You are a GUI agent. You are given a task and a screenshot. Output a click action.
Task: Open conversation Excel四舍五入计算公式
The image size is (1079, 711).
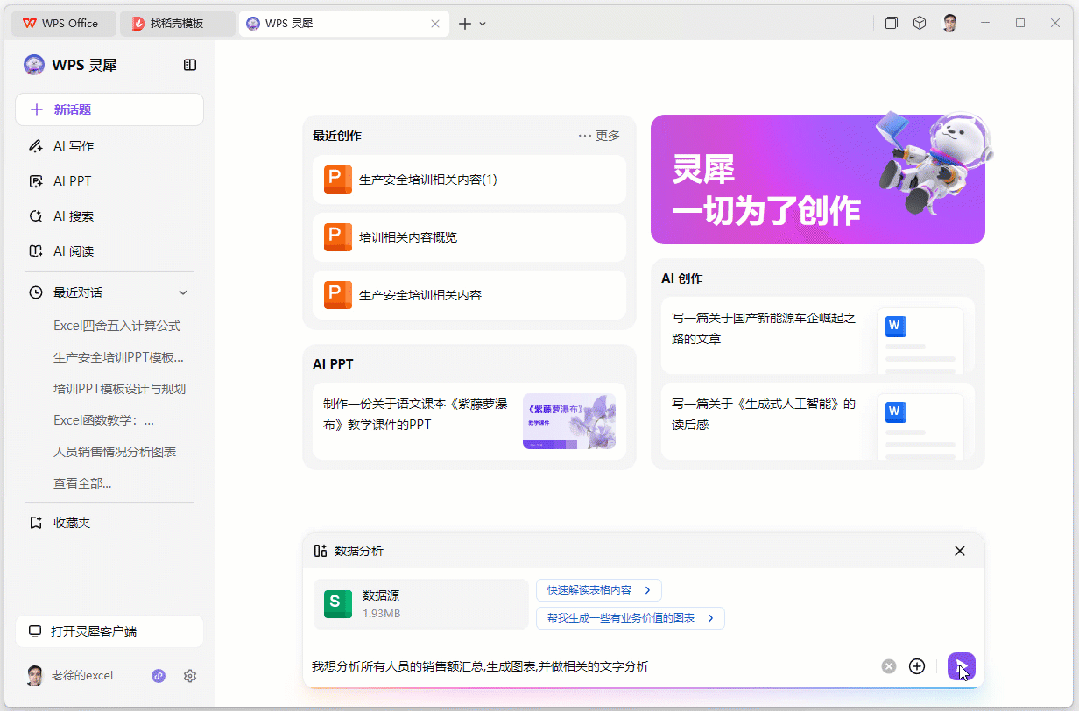[117, 326]
